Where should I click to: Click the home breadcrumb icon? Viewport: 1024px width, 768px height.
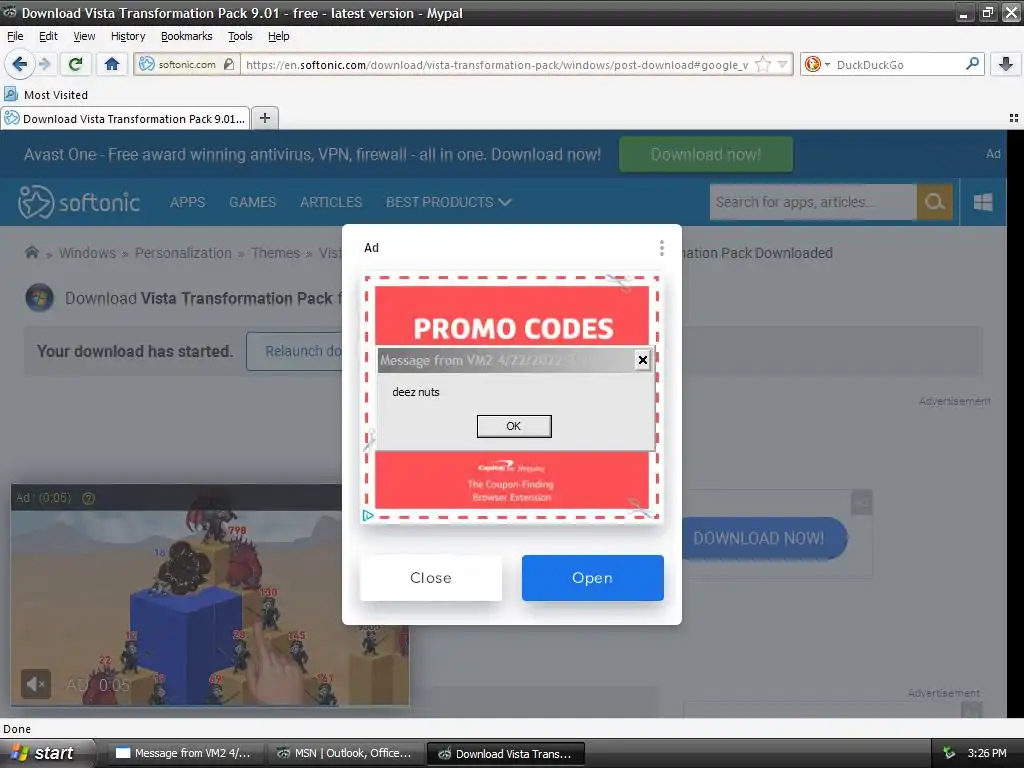point(31,252)
